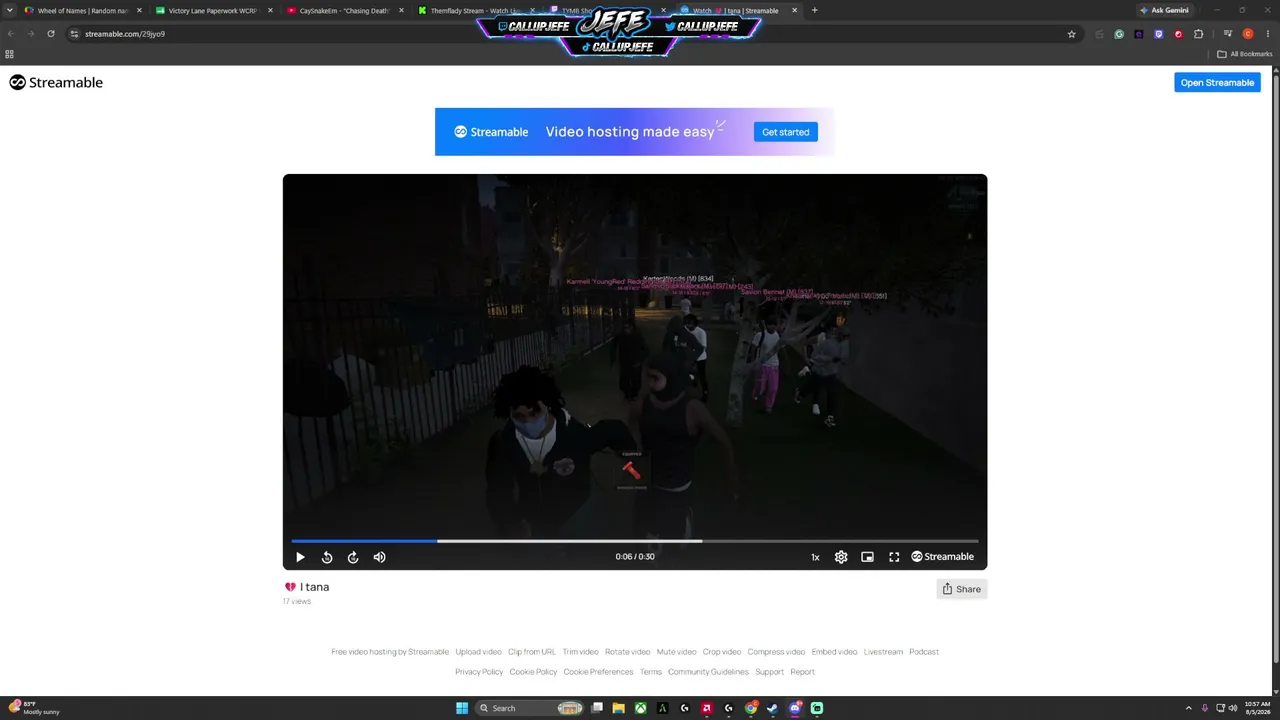Play the Streamable video
This screenshot has width=1280, height=720.
point(300,557)
